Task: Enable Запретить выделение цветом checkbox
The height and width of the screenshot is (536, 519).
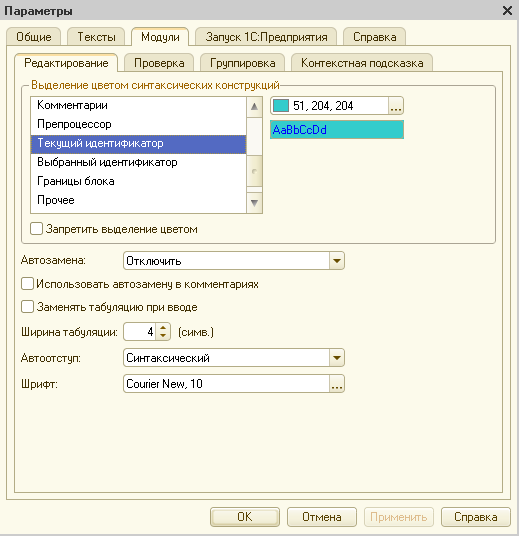Action: coord(37,229)
